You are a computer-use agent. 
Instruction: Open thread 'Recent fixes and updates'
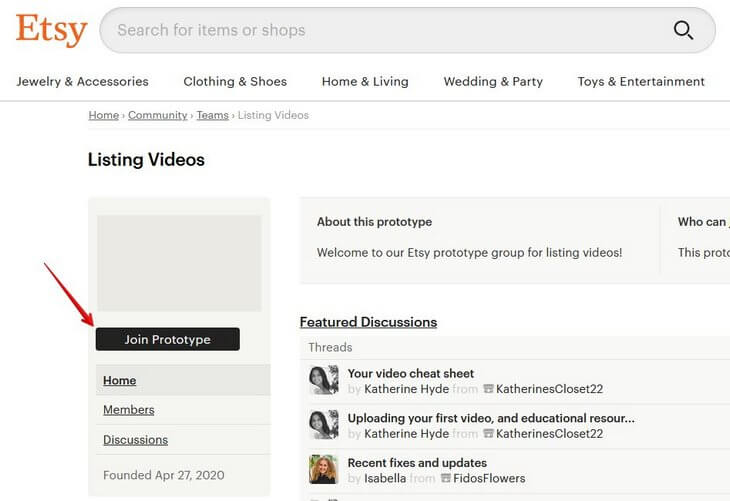point(417,463)
